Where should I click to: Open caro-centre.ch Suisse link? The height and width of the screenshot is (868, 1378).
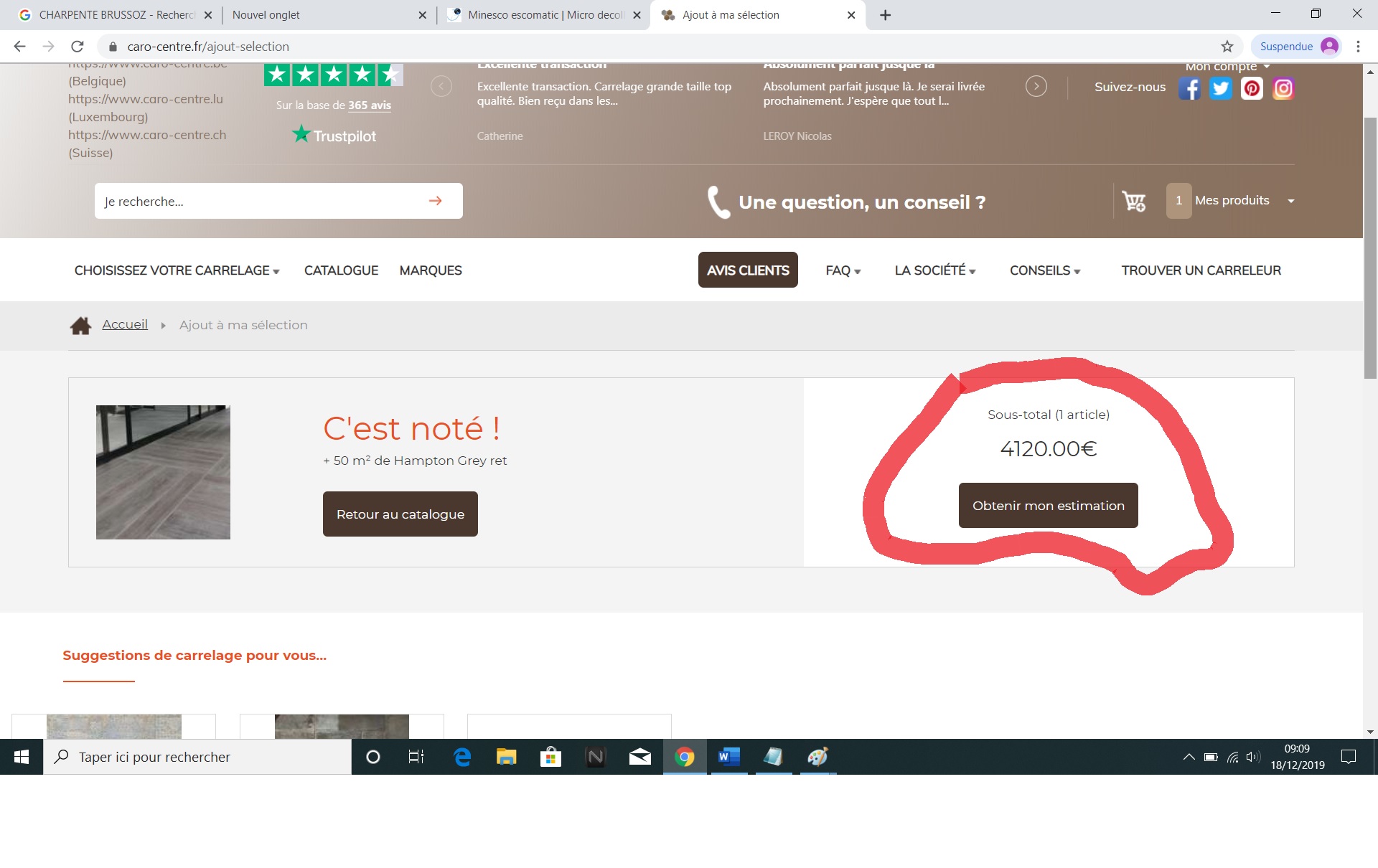147,135
